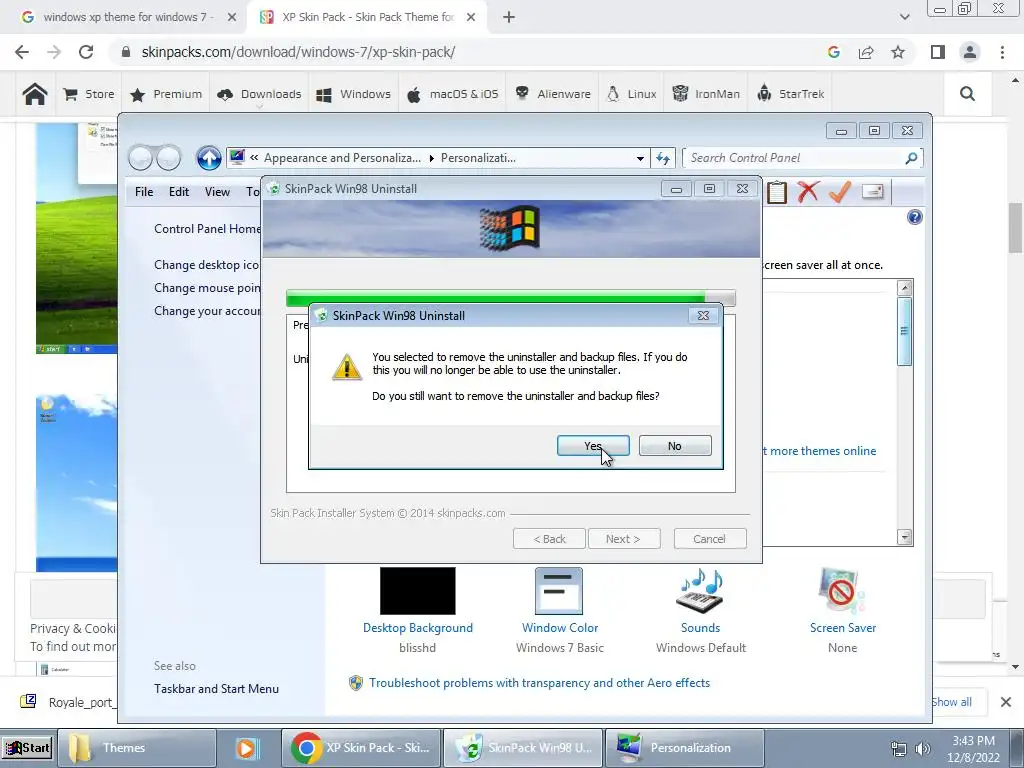Screen dimensions: 1024x768
Task: Open the Downloads menu
Action: pyautogui.click(x=259, y=94)
